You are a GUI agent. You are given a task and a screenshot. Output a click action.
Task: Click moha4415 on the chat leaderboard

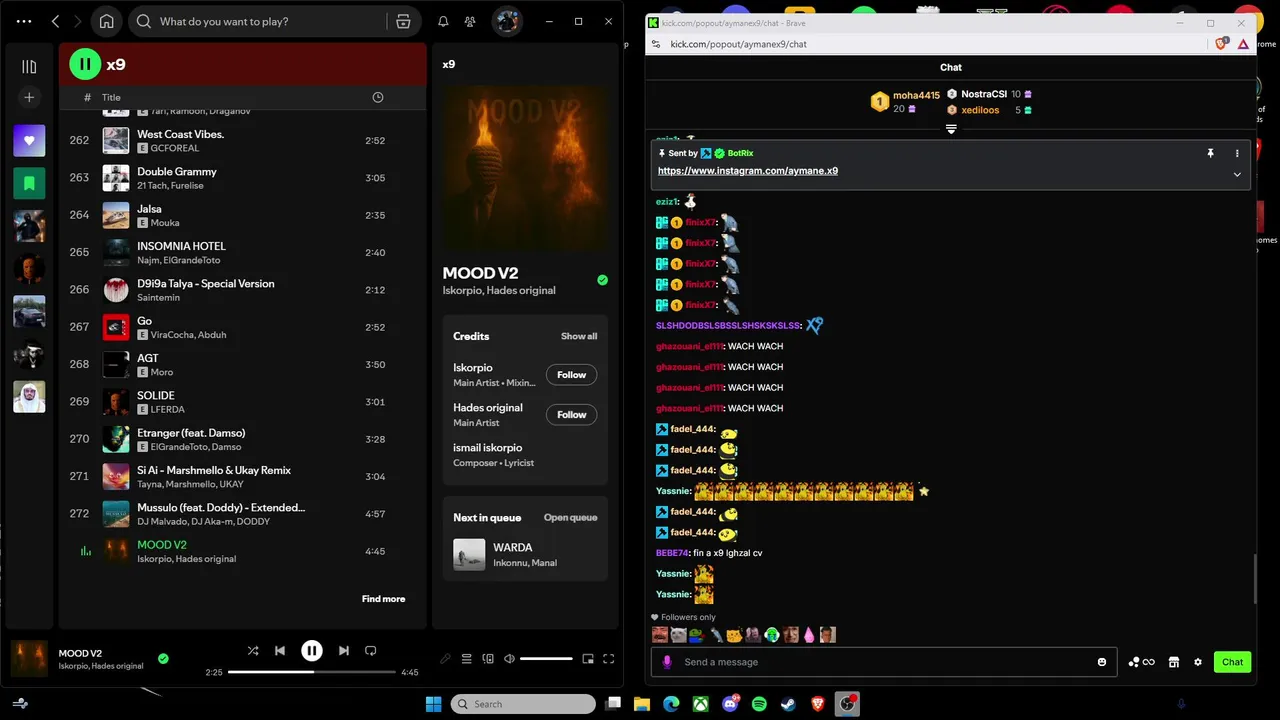coord(916,96)
